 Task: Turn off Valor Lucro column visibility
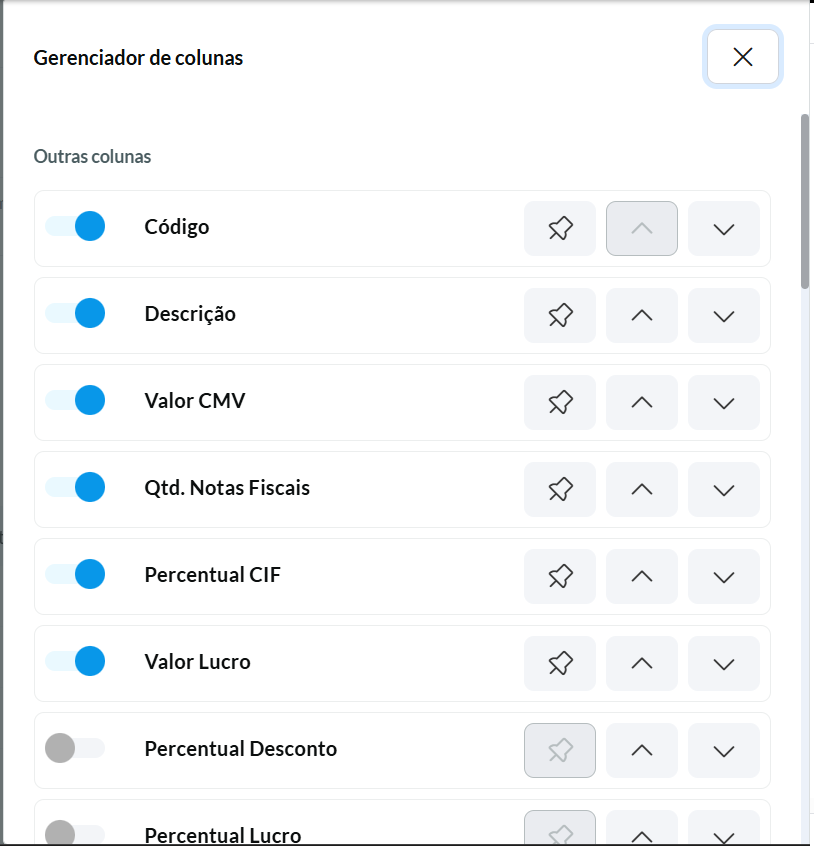point(75,661)
